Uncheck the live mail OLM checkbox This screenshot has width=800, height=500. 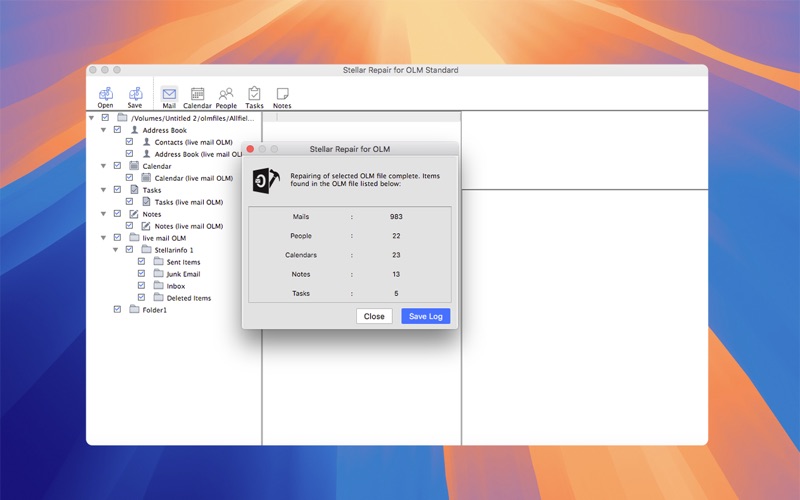click(x=117, y=237)
